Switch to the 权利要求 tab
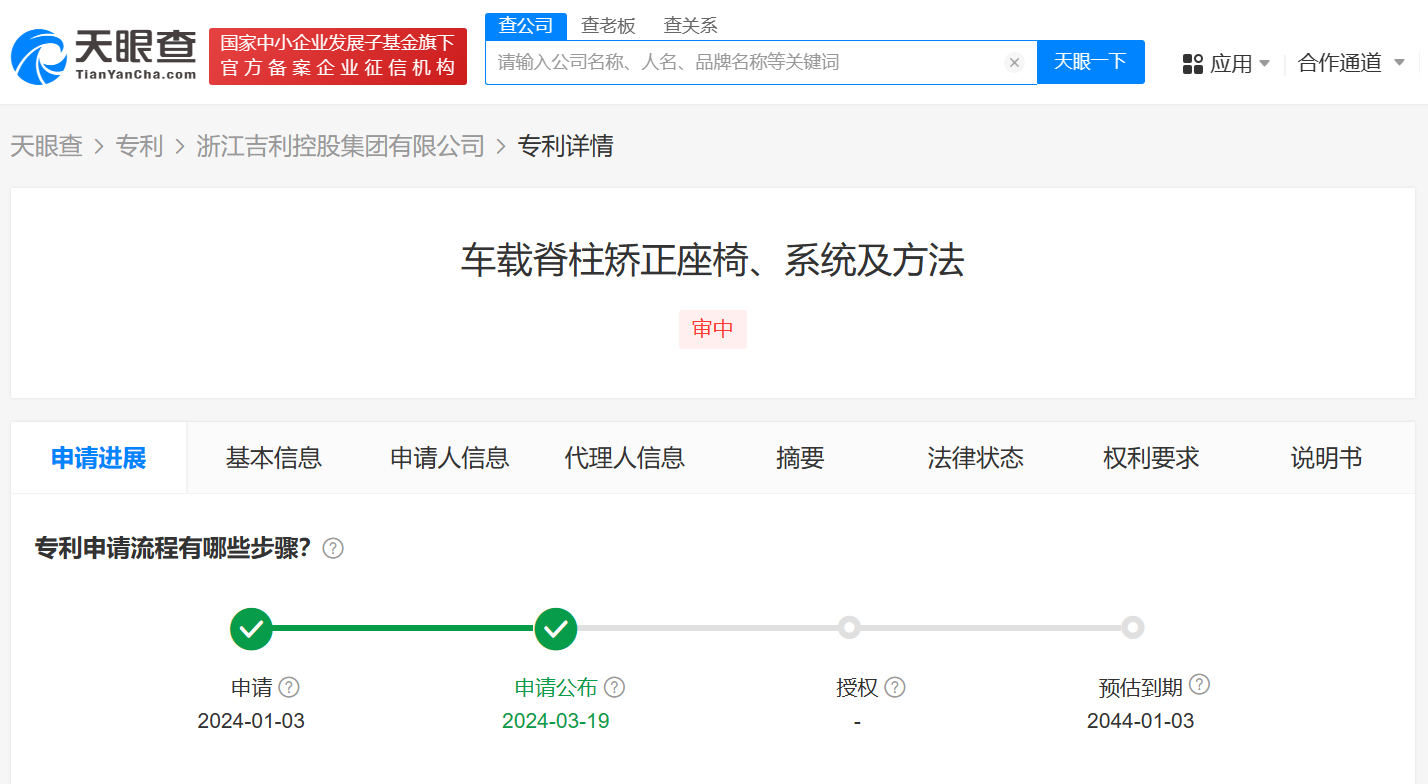This screenshot has width=1428, height=784. click(x=1150, y=458)
